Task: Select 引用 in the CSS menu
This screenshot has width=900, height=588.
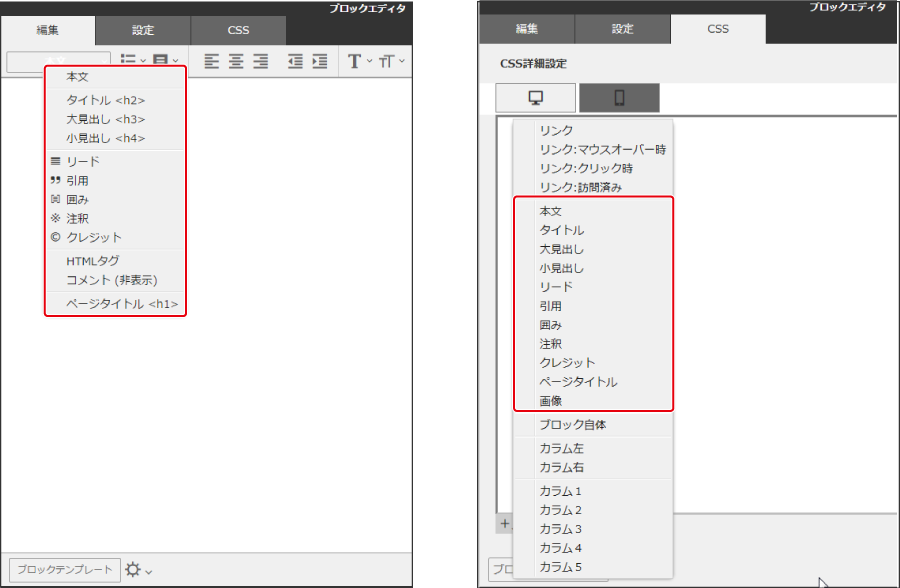Action: [x=593, y=306]
